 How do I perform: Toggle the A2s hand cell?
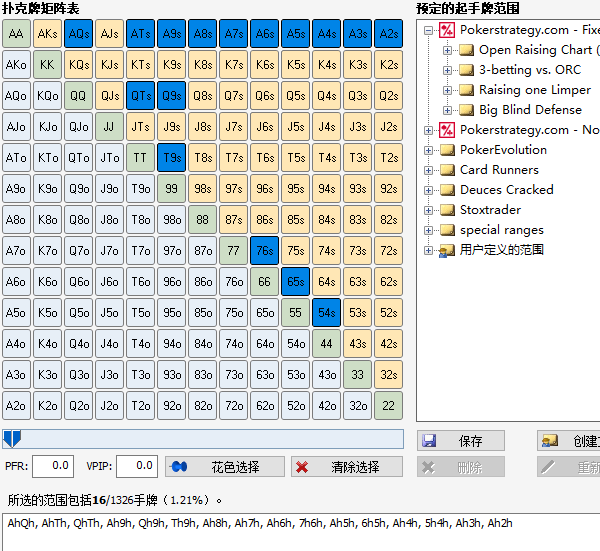388,34
